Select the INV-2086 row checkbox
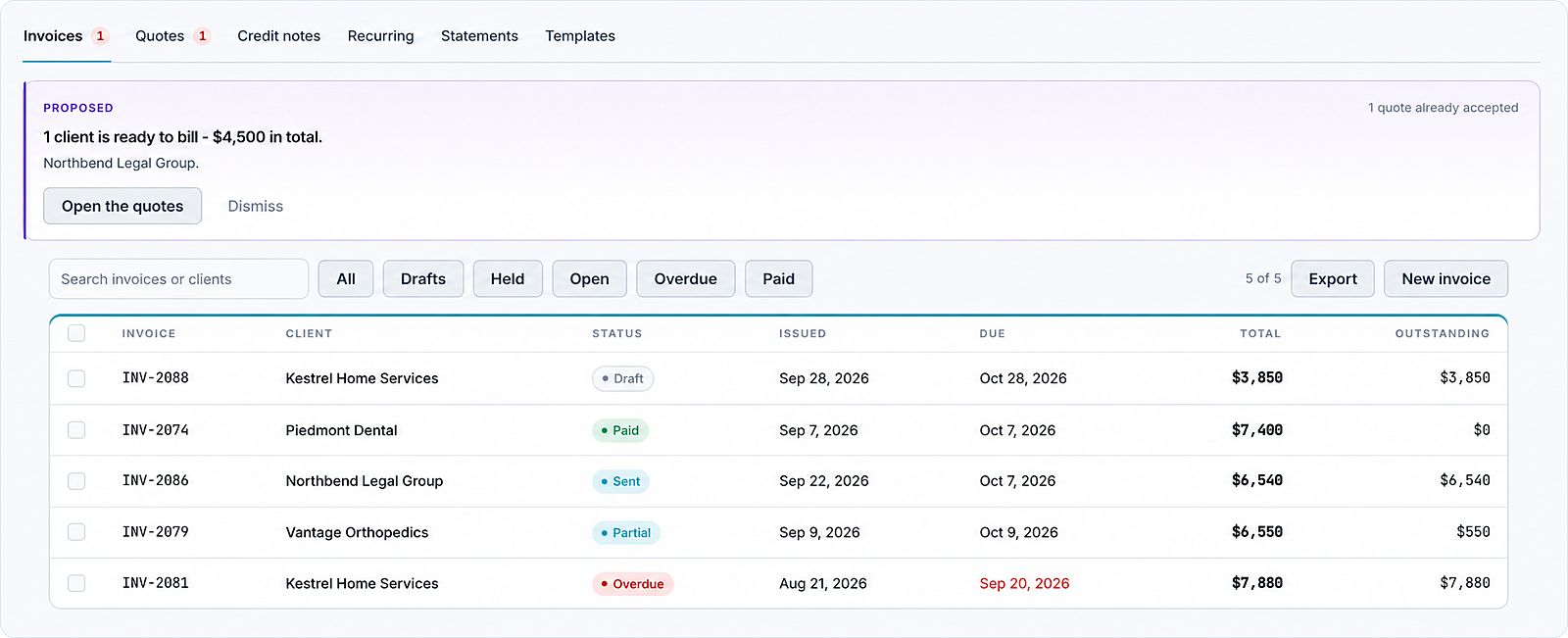The height and width of the screenshot is (638, 1568). pyautogui.click(x=76, y=481)
